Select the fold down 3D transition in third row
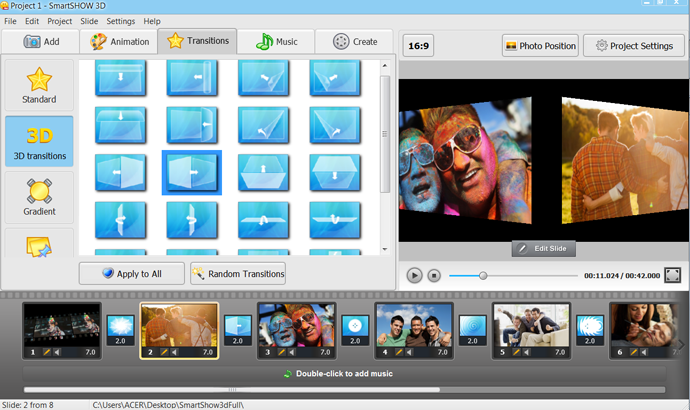 335,172
